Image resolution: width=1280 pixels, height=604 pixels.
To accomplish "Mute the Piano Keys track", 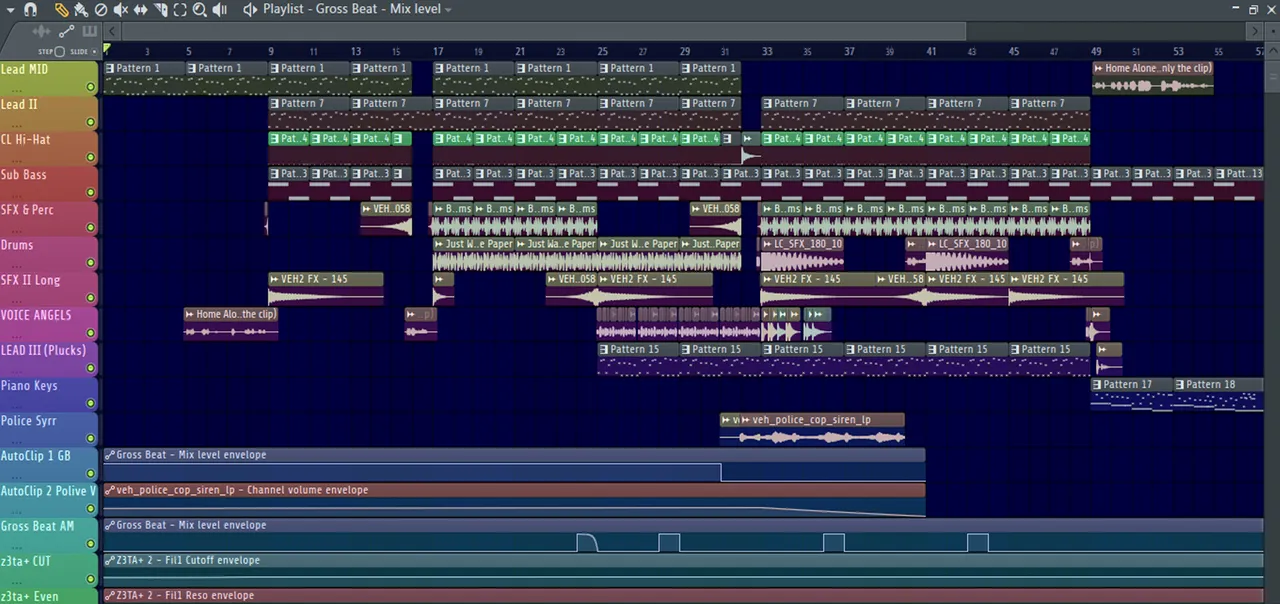I will [x=91, y=403].
